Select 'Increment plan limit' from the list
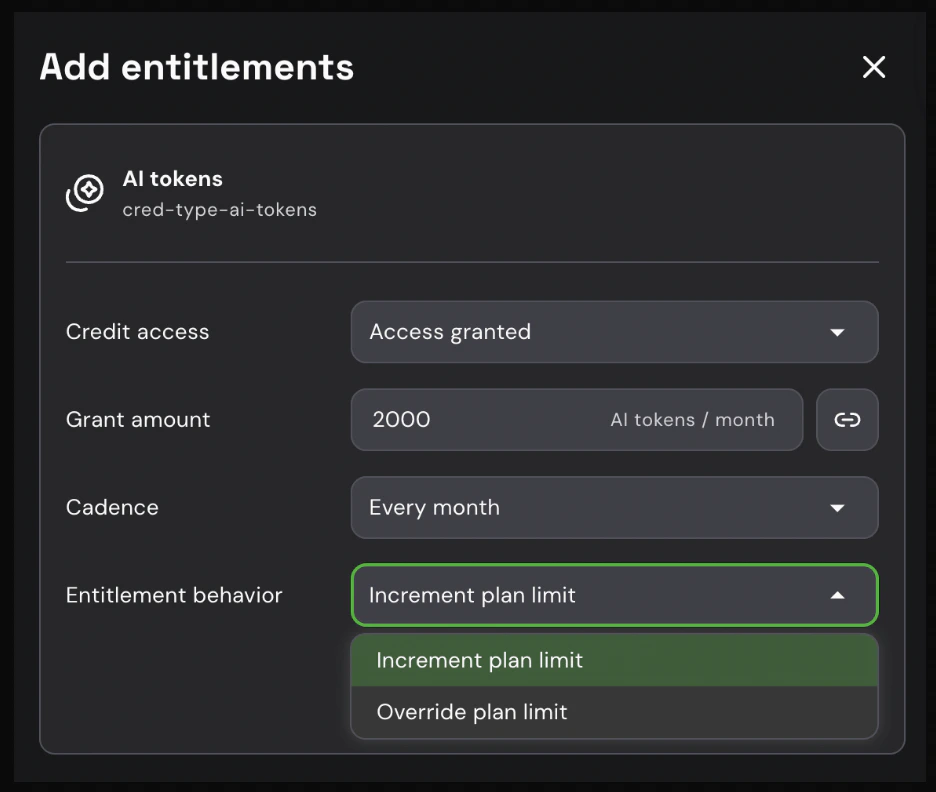 pos(480,661)
